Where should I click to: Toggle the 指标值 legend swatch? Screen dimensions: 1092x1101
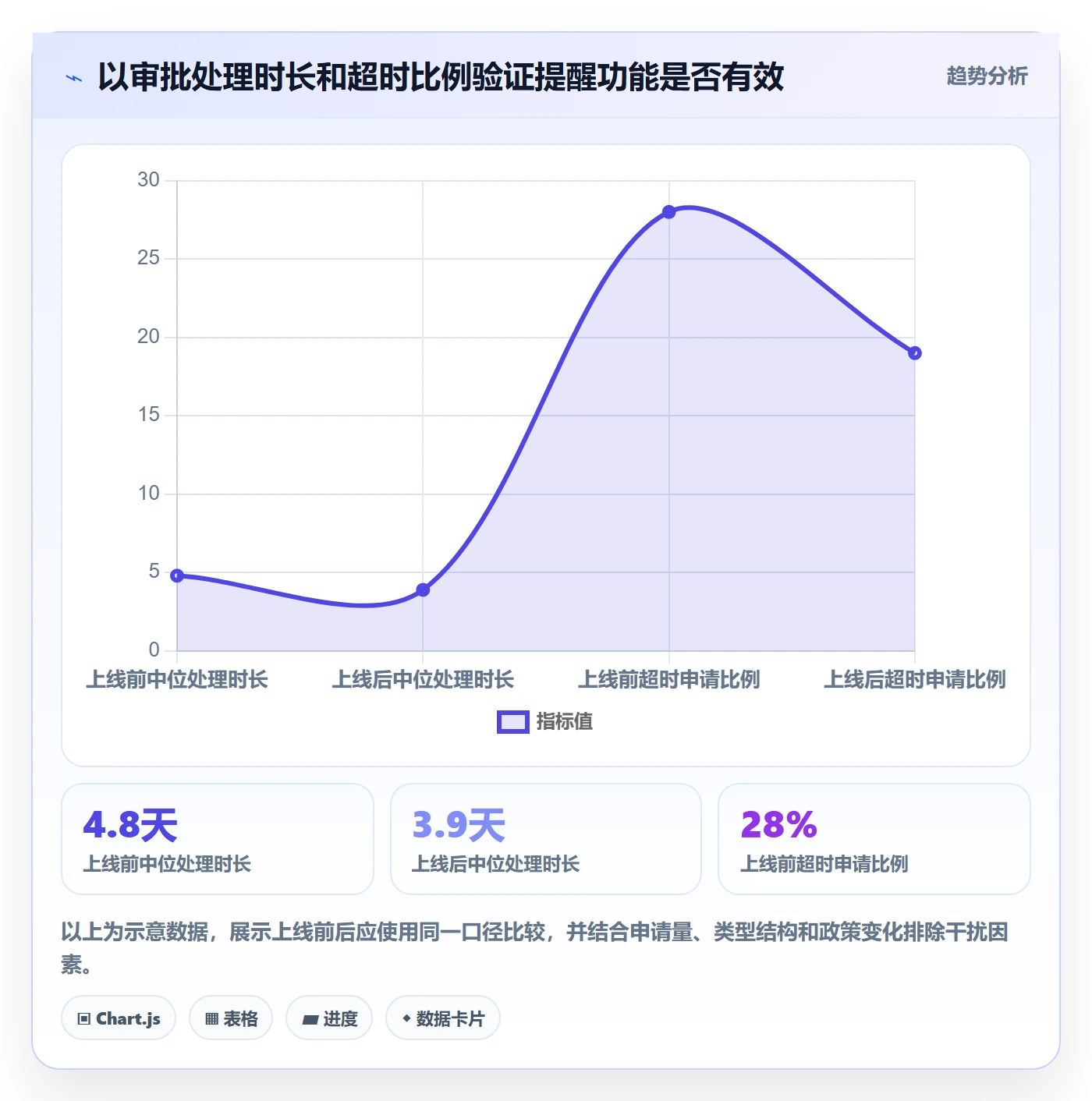tap(513, 722)
